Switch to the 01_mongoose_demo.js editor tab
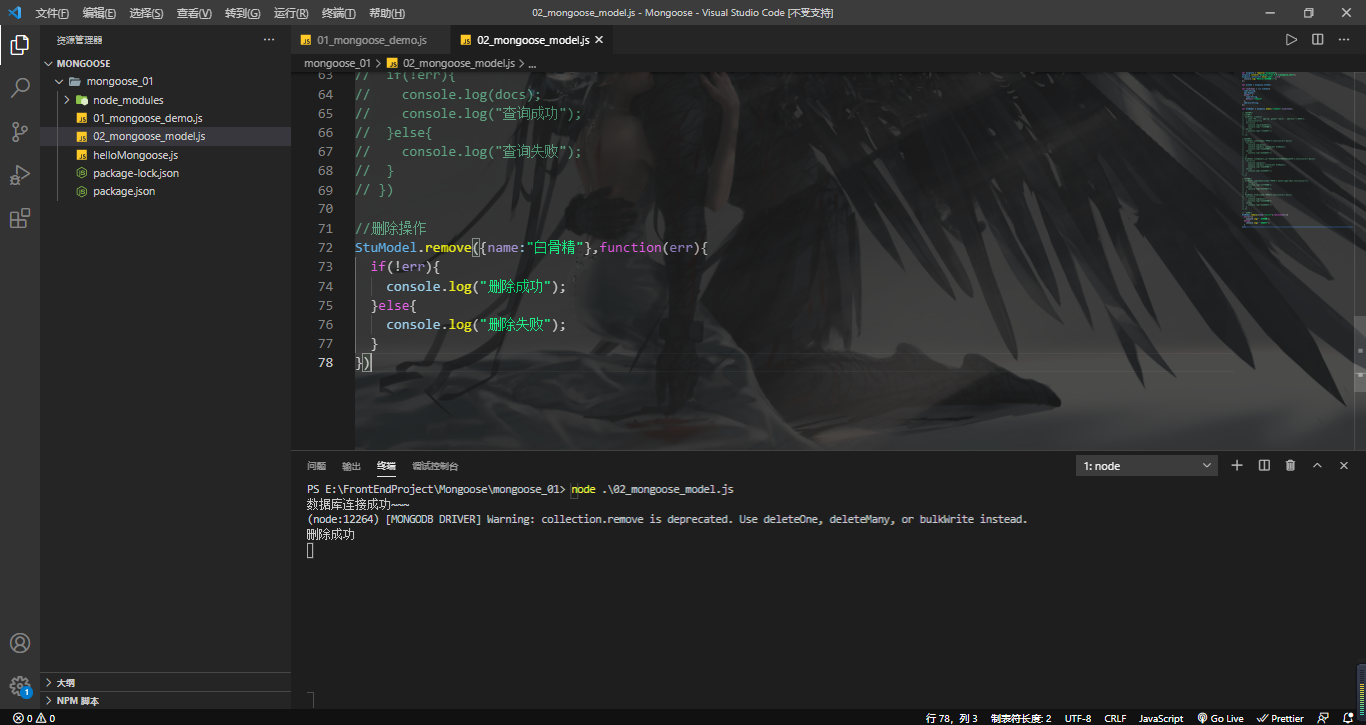 coord(371,40)
